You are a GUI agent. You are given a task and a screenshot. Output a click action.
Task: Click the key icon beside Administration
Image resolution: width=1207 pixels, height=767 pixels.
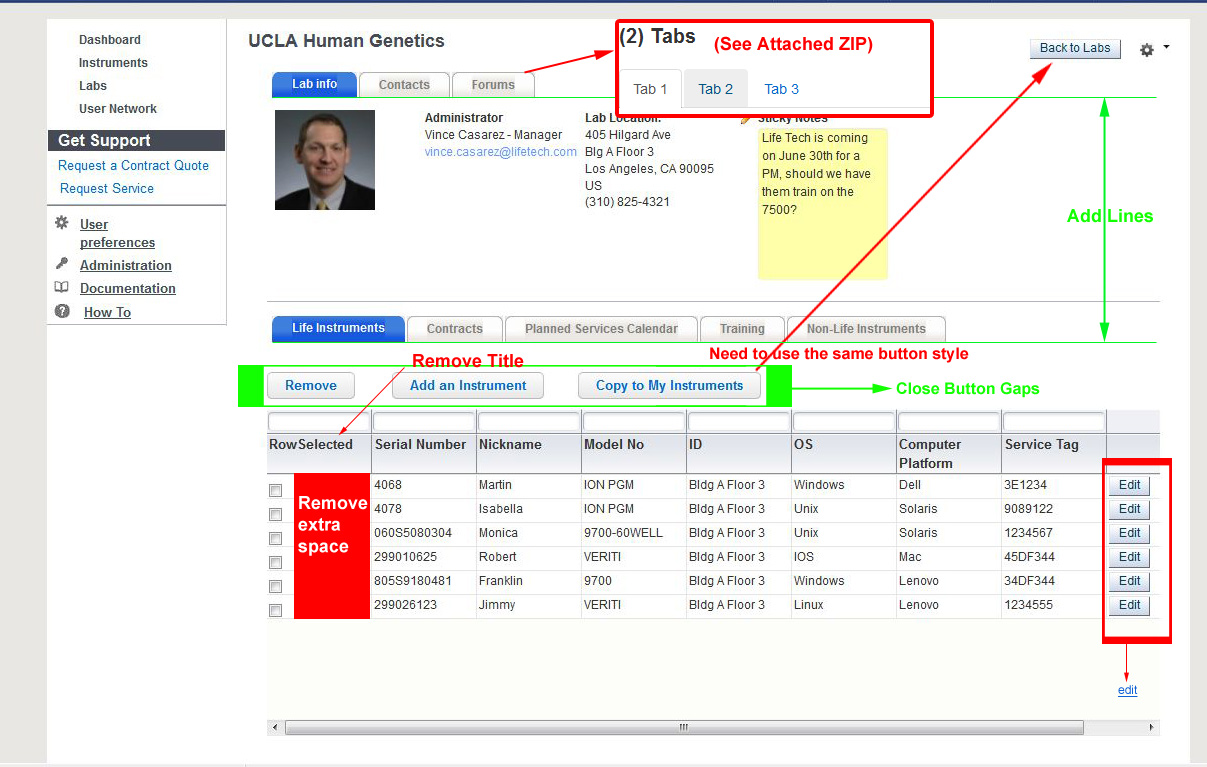[x=63, y=265]
